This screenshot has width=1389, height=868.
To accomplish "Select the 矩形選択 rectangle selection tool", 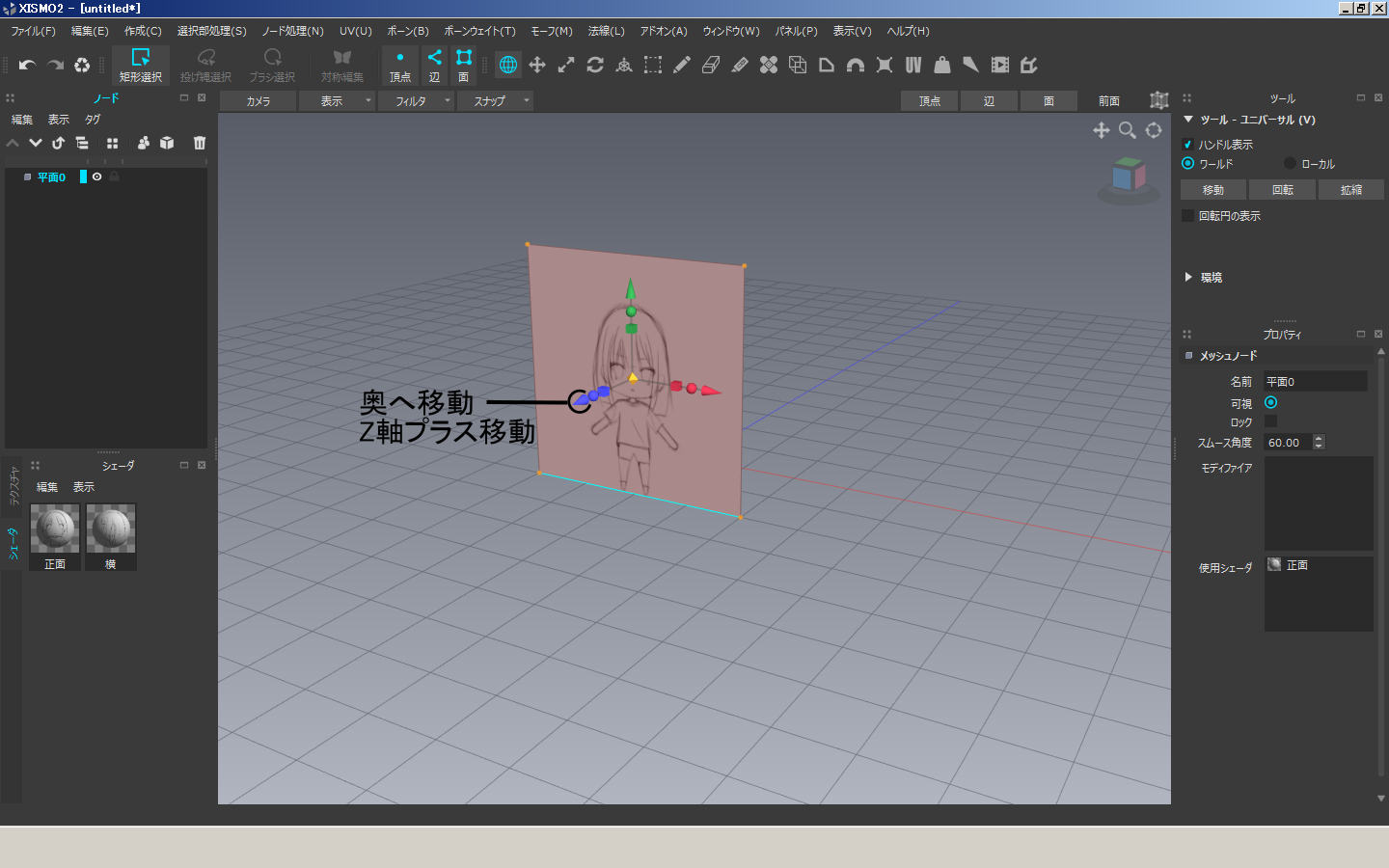I will tap(141, 65).
